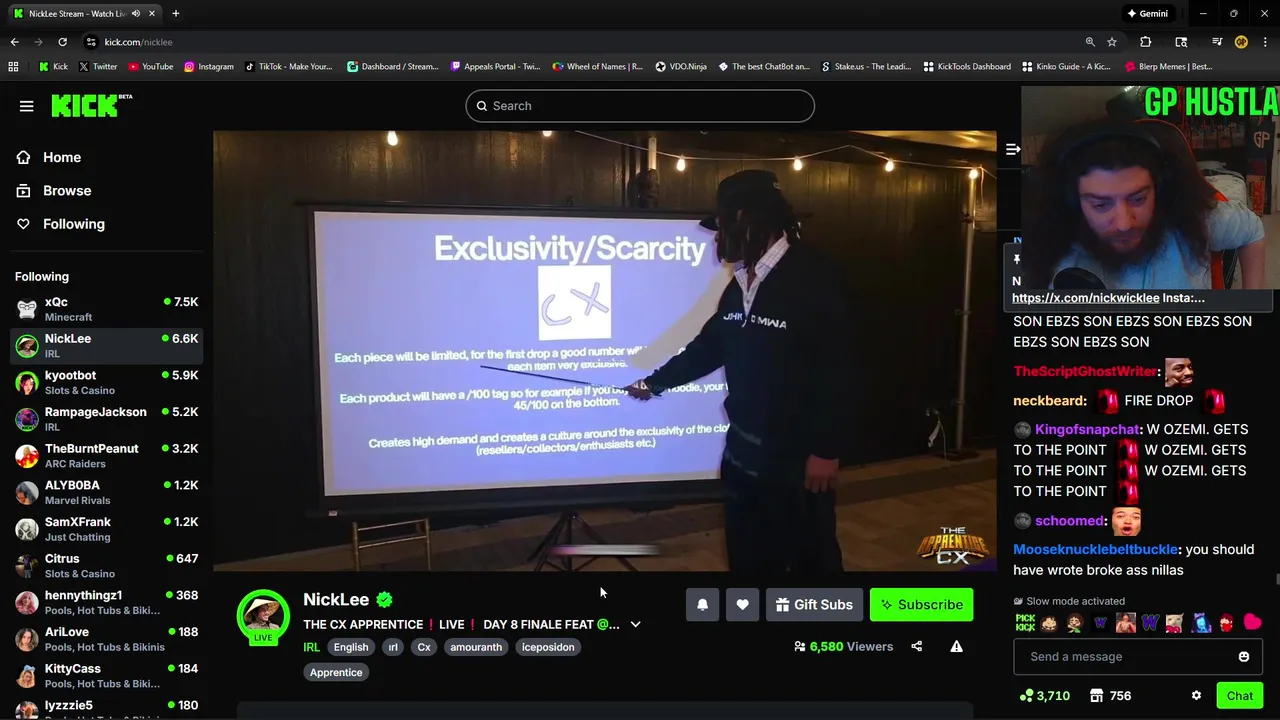Open the Twitter bookmark

(x=98, y=67)
